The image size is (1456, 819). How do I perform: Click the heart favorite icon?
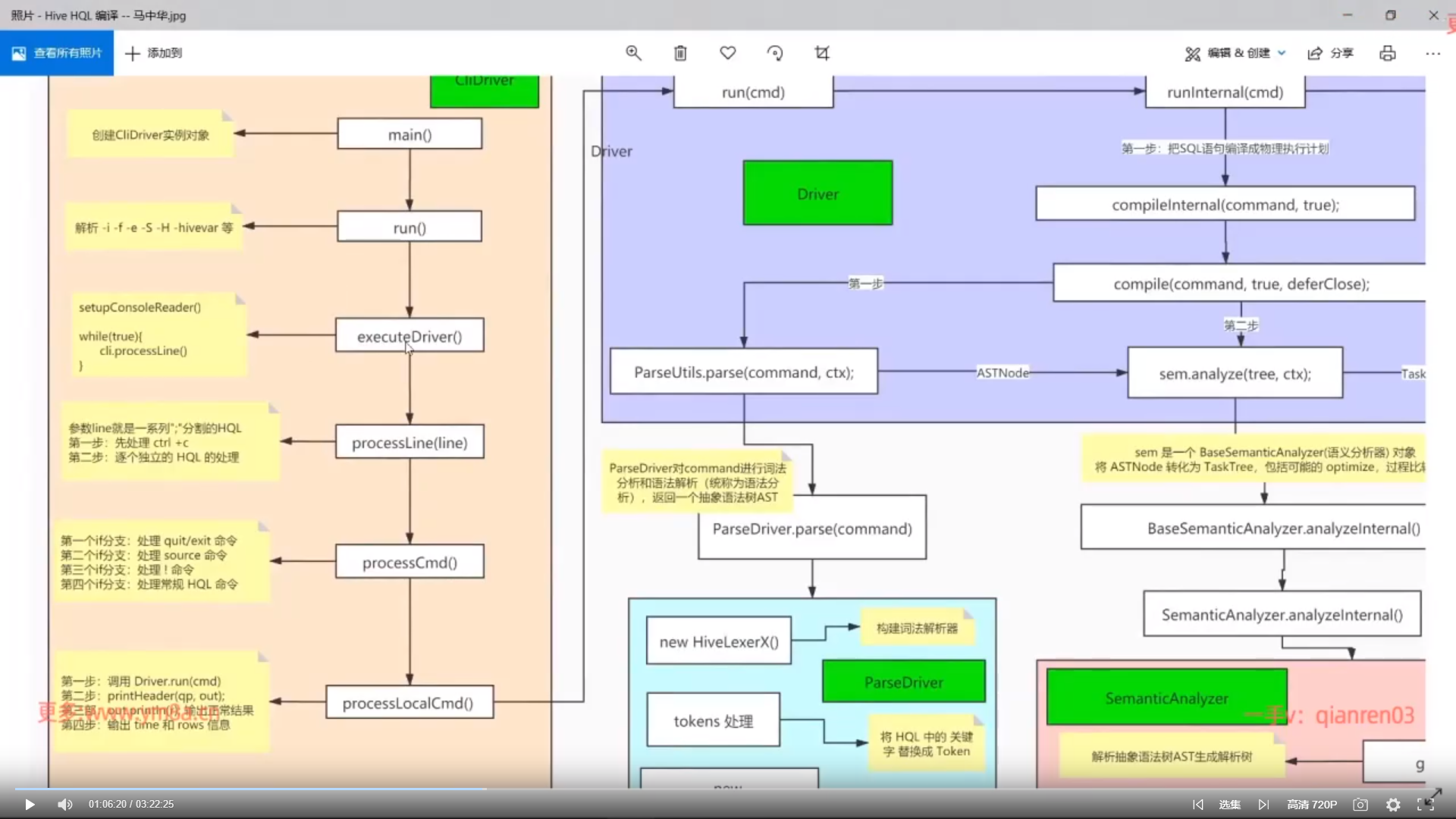728,53
